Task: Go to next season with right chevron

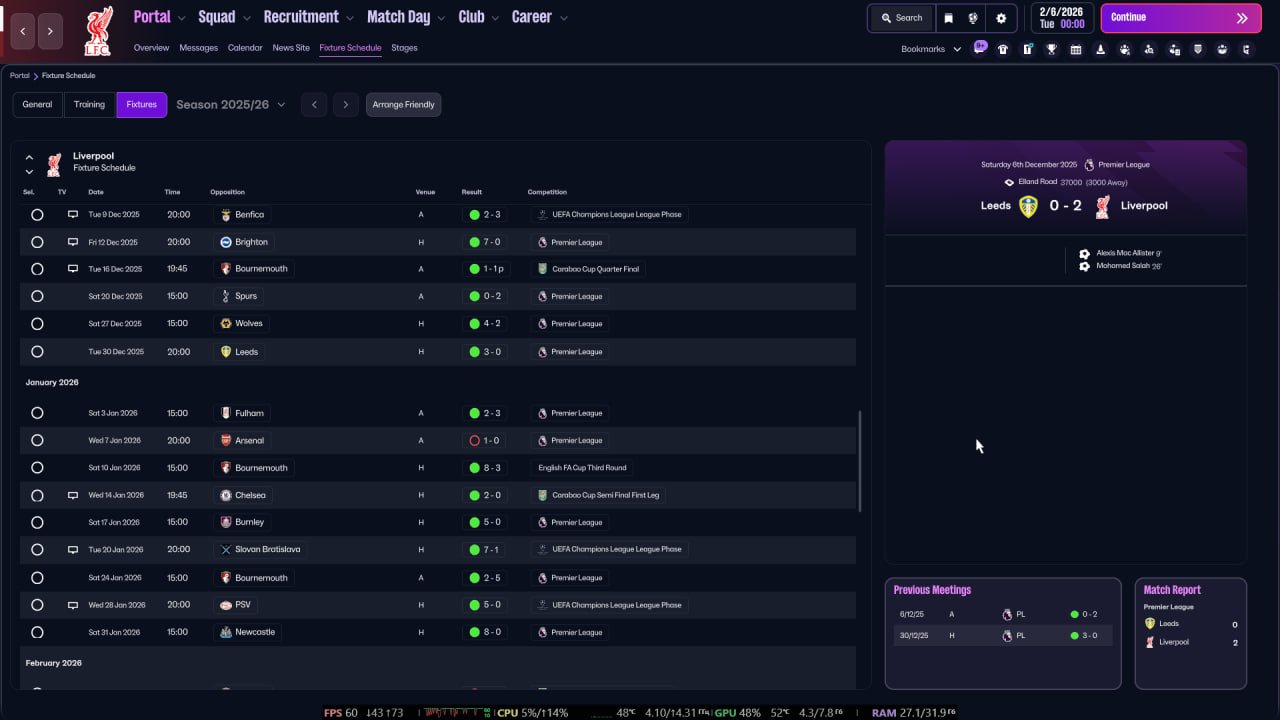Action: (346, 105)
